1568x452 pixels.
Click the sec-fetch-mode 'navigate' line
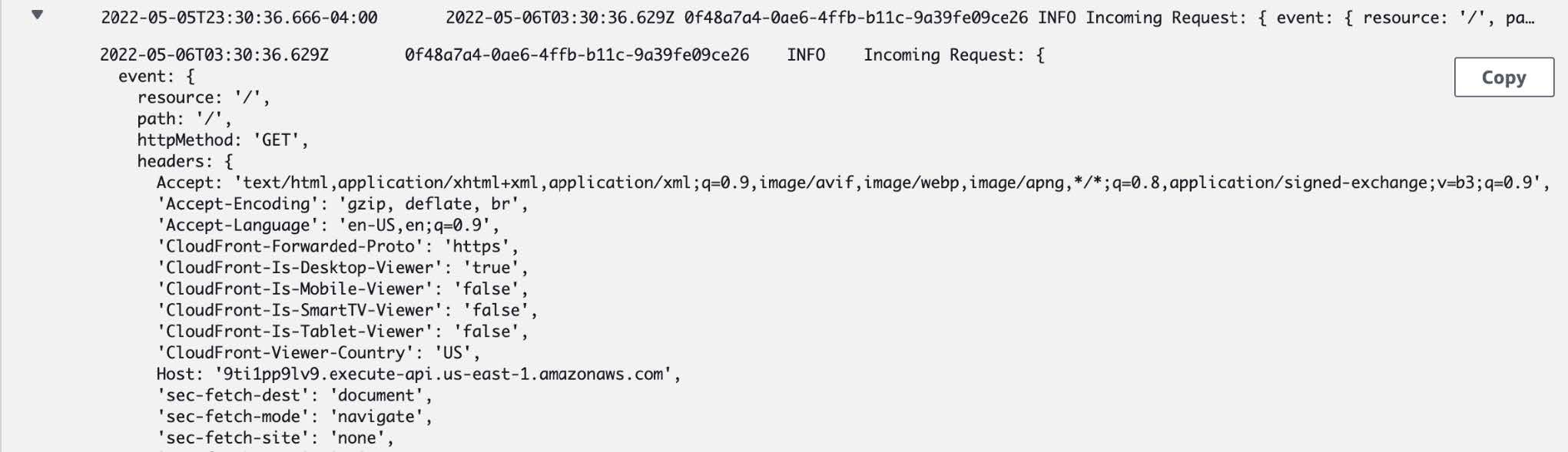tap(295, 417)
